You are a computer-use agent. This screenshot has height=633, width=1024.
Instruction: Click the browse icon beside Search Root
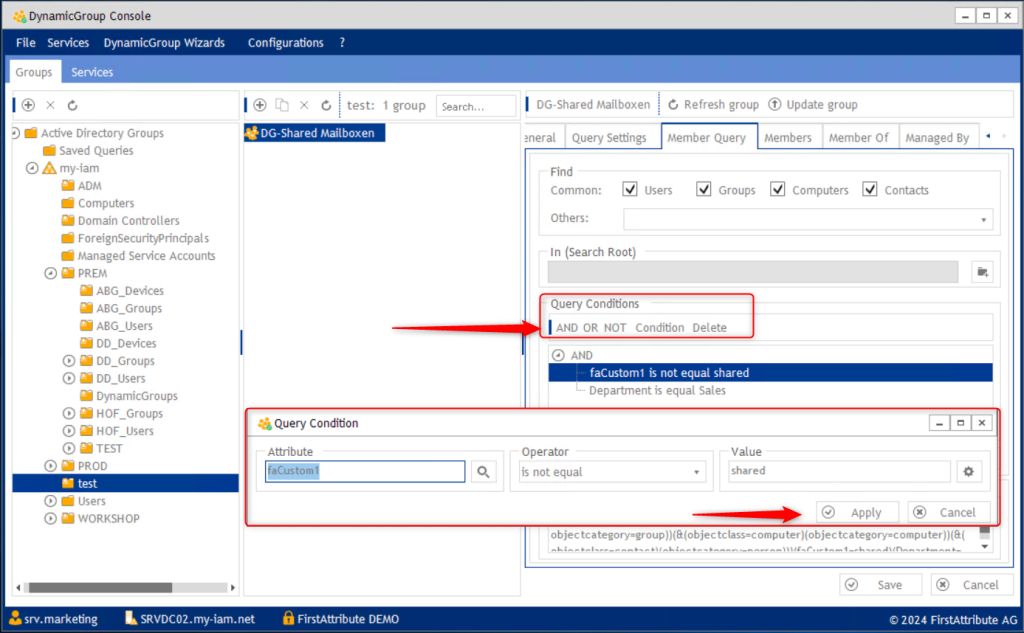(x=983, y=270)
